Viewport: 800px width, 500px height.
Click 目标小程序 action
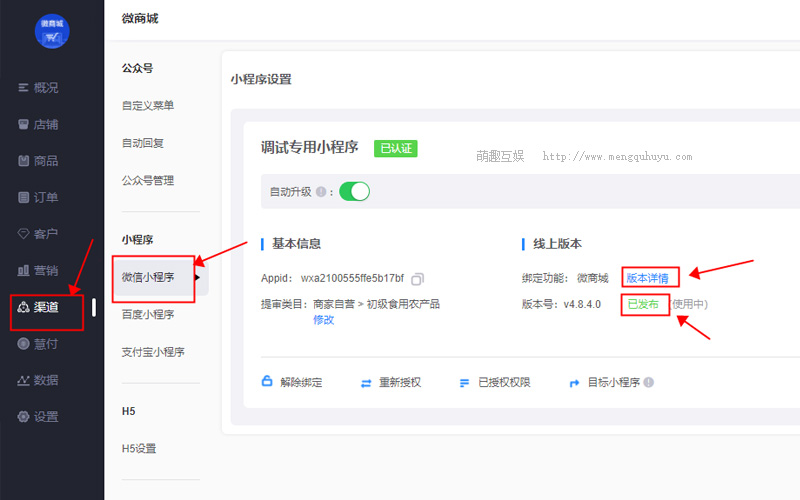[614, 383]
